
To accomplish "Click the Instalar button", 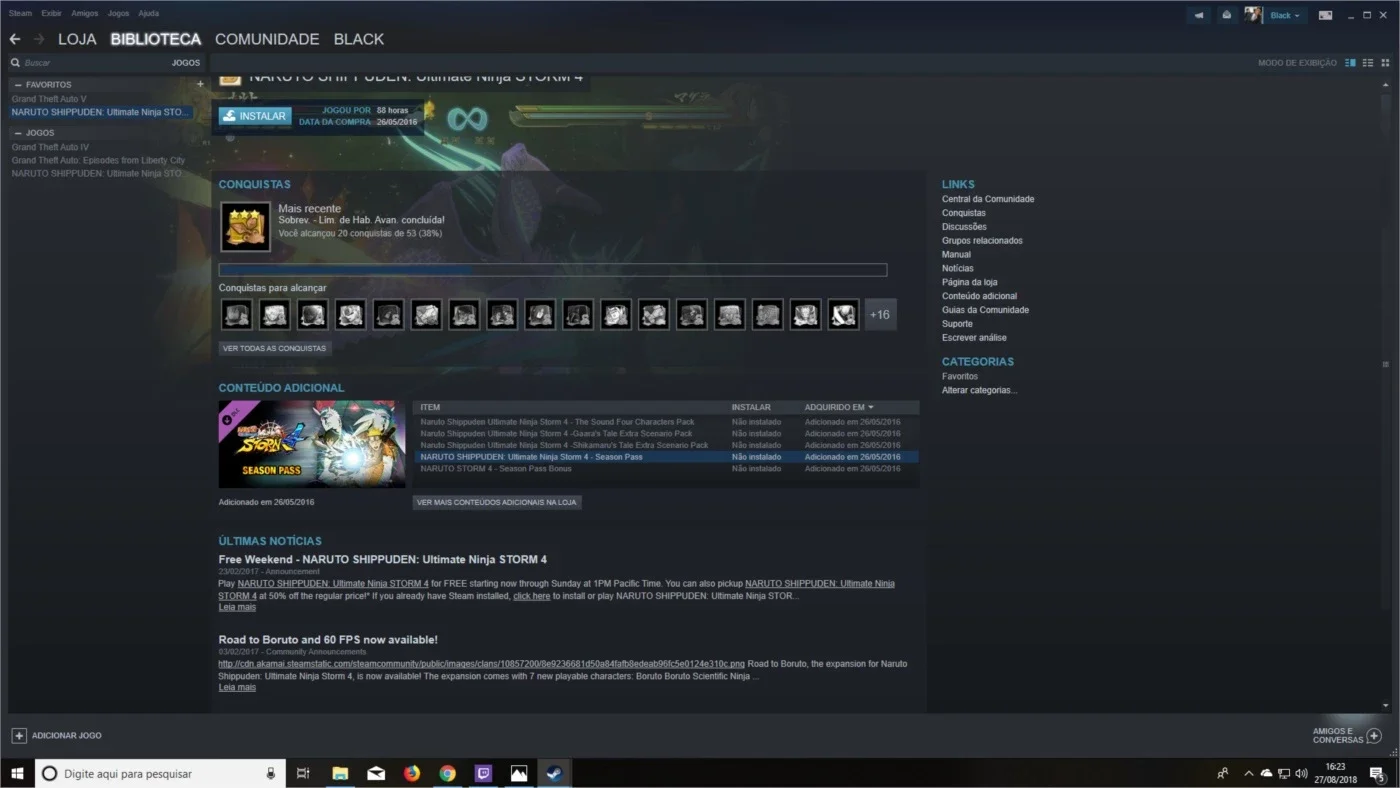I will coord(255,116).
